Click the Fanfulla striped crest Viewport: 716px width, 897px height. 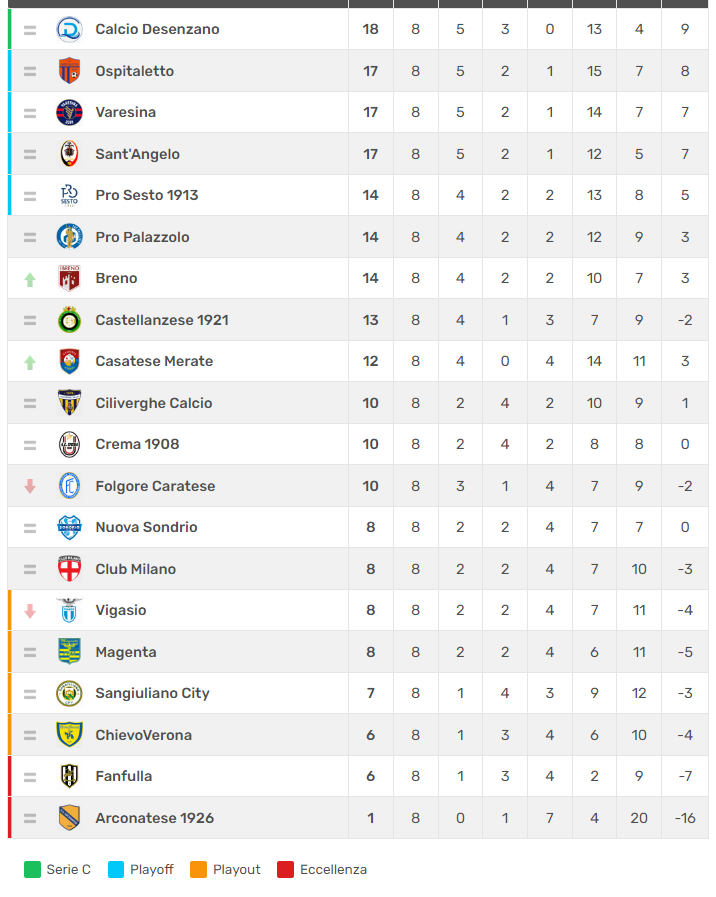coord(69,776)
